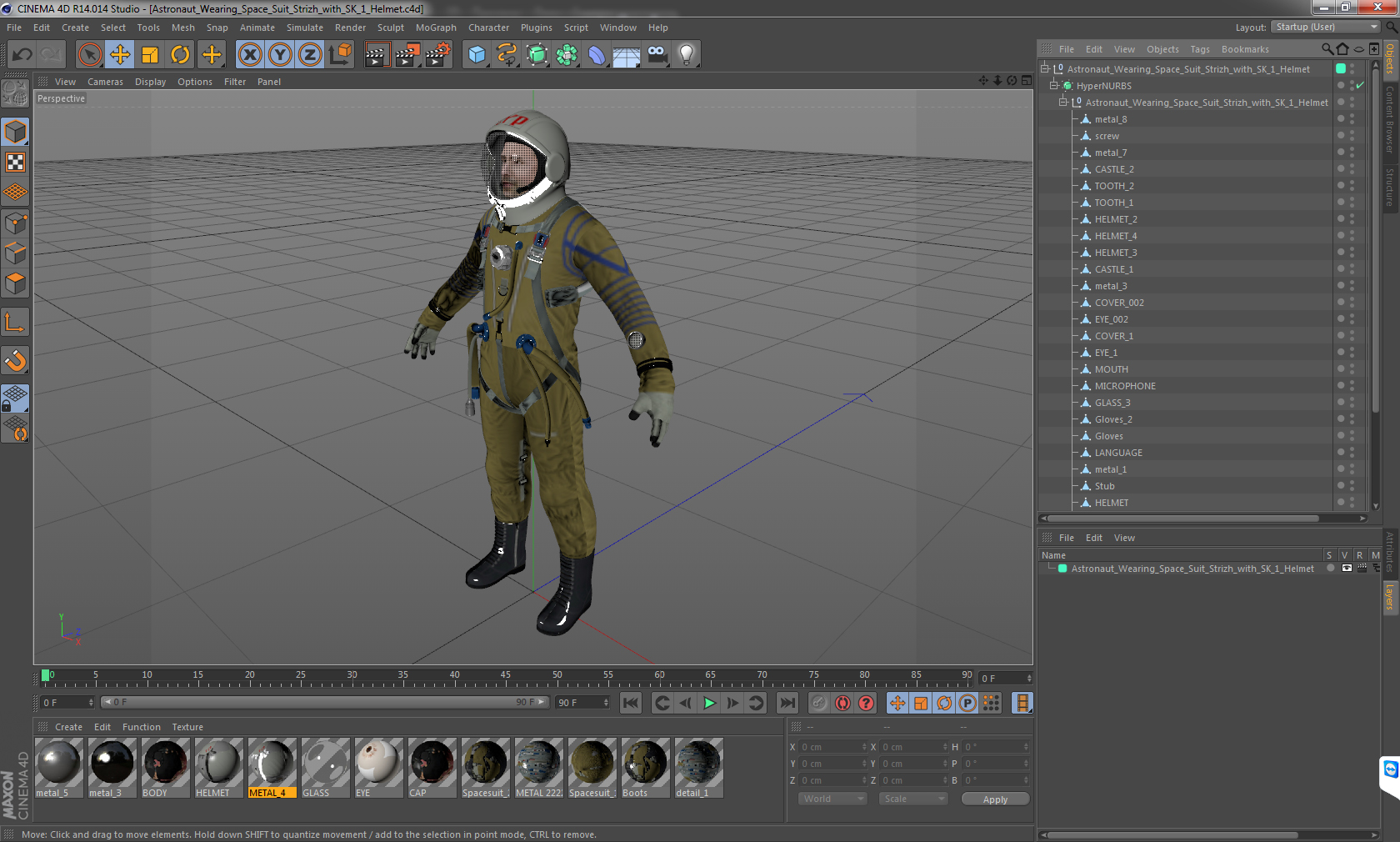The height and width of the screenshot is (842, 1400).
Task: Select the GLASS material thumbnail
Action: (x=325, y=768)
